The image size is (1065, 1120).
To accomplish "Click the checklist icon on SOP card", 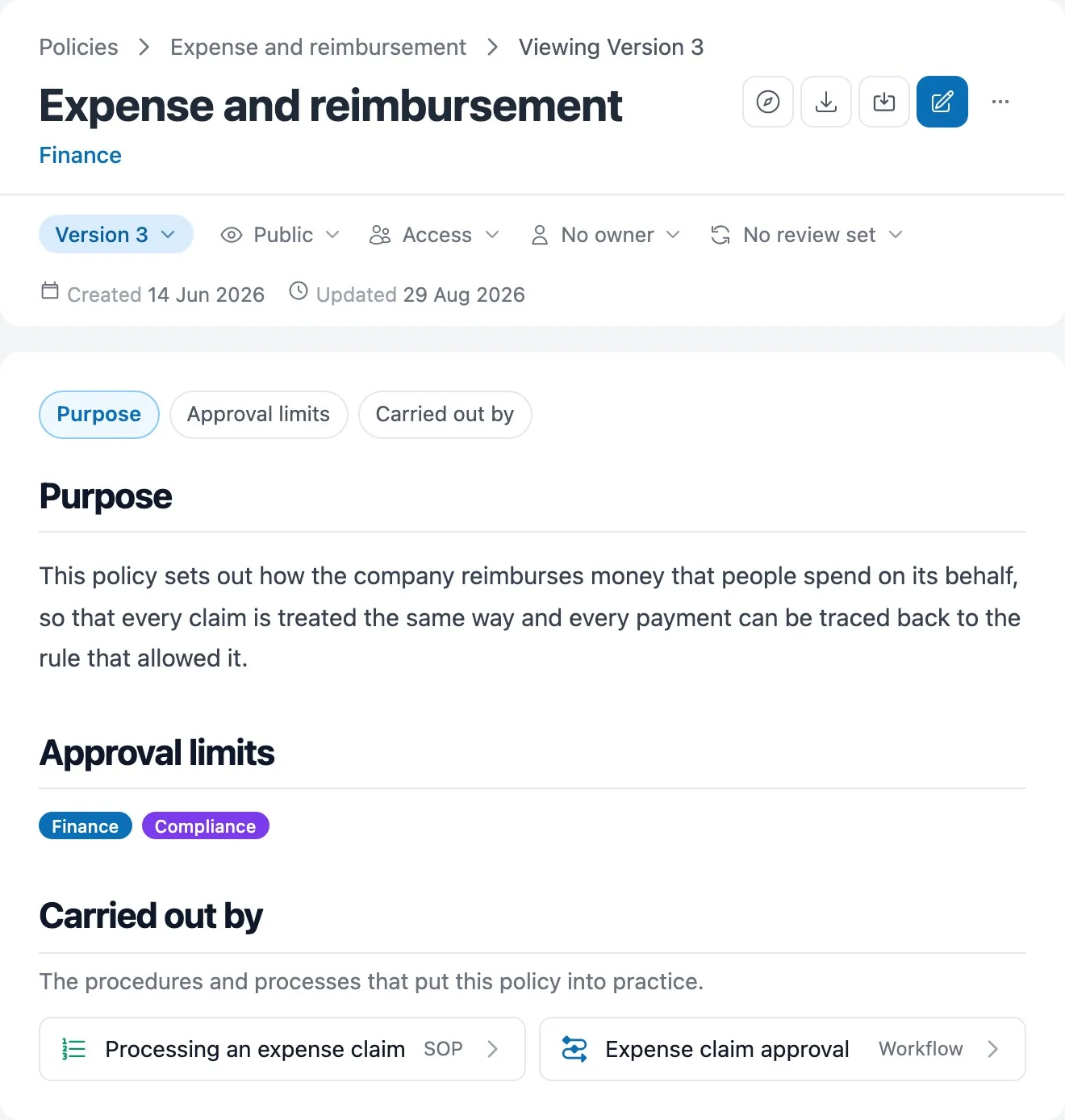I will [x=74, y=1049].
